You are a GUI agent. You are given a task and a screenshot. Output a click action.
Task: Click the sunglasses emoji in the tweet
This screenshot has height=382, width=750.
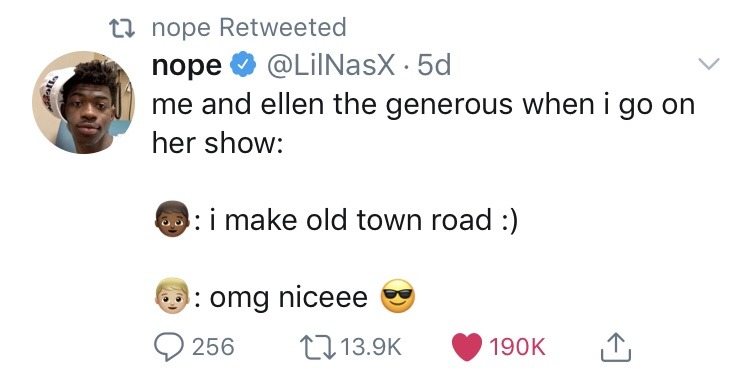coord(397,296)
